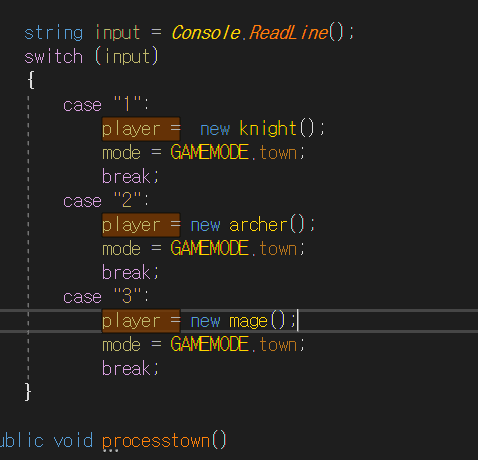Click the break statement under case "3"
The width and height of the screenshot is (478, 460).
pyautogui.click(x=130, y=368)
